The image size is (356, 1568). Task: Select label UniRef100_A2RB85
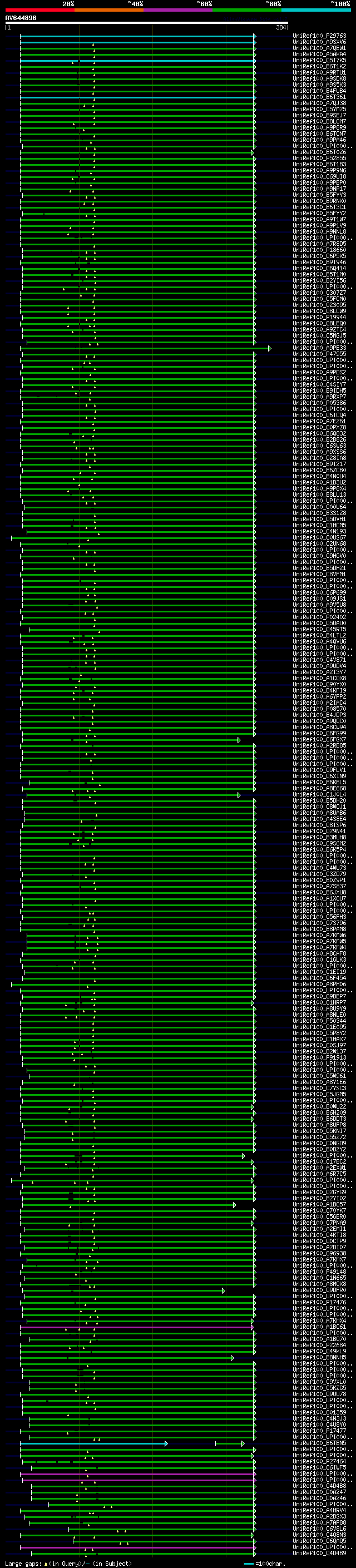(x=319, y=746)
